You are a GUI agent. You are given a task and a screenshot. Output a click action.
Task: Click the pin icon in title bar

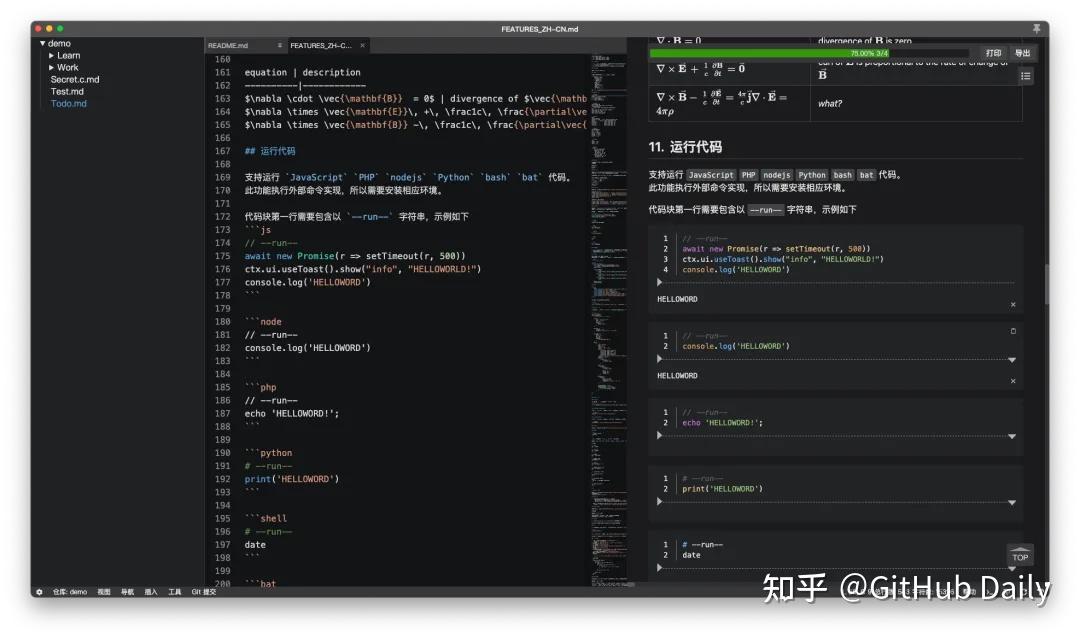click(1037, 29)
